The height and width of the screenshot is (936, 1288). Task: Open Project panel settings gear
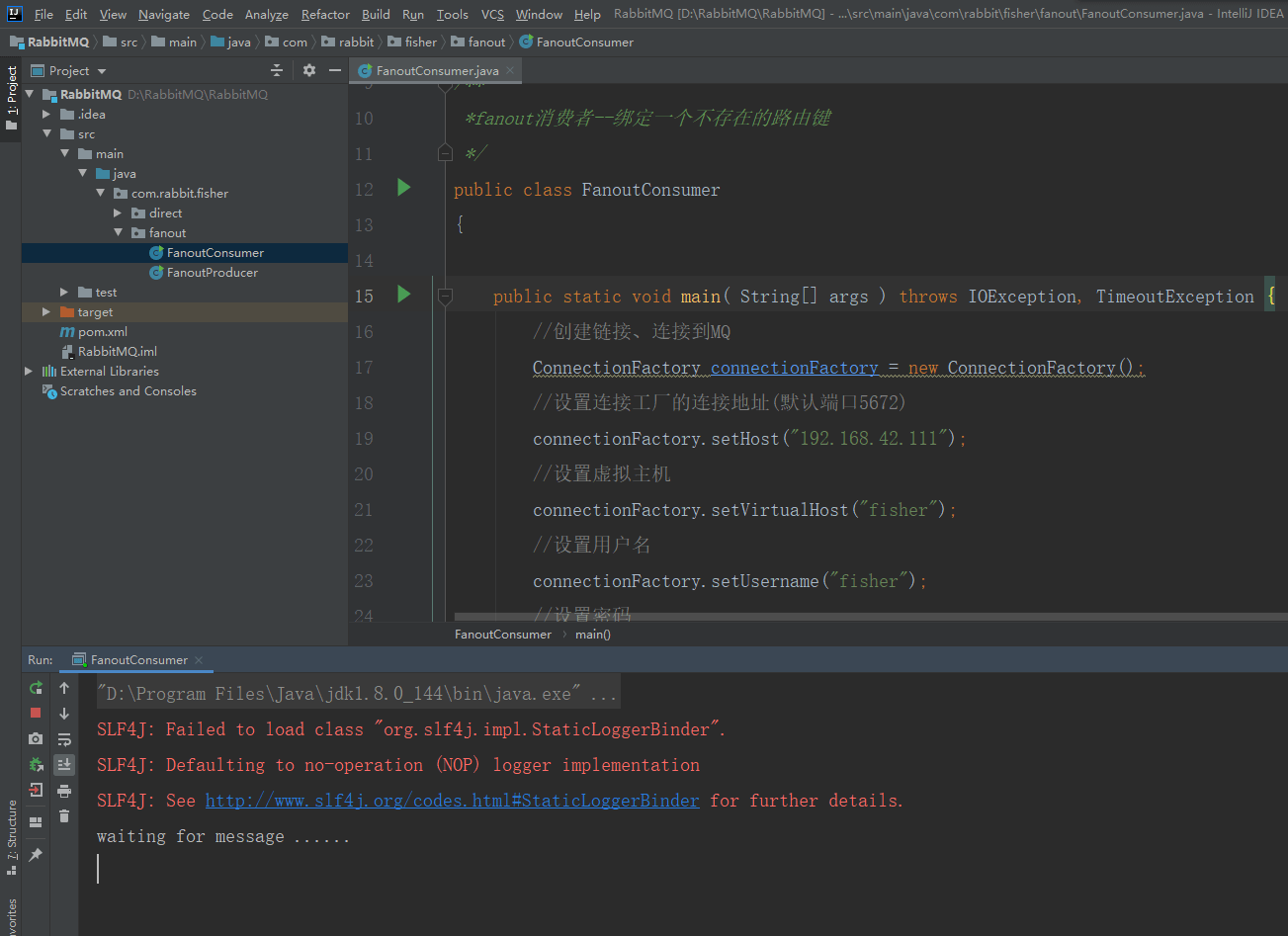tap(308, 70)
